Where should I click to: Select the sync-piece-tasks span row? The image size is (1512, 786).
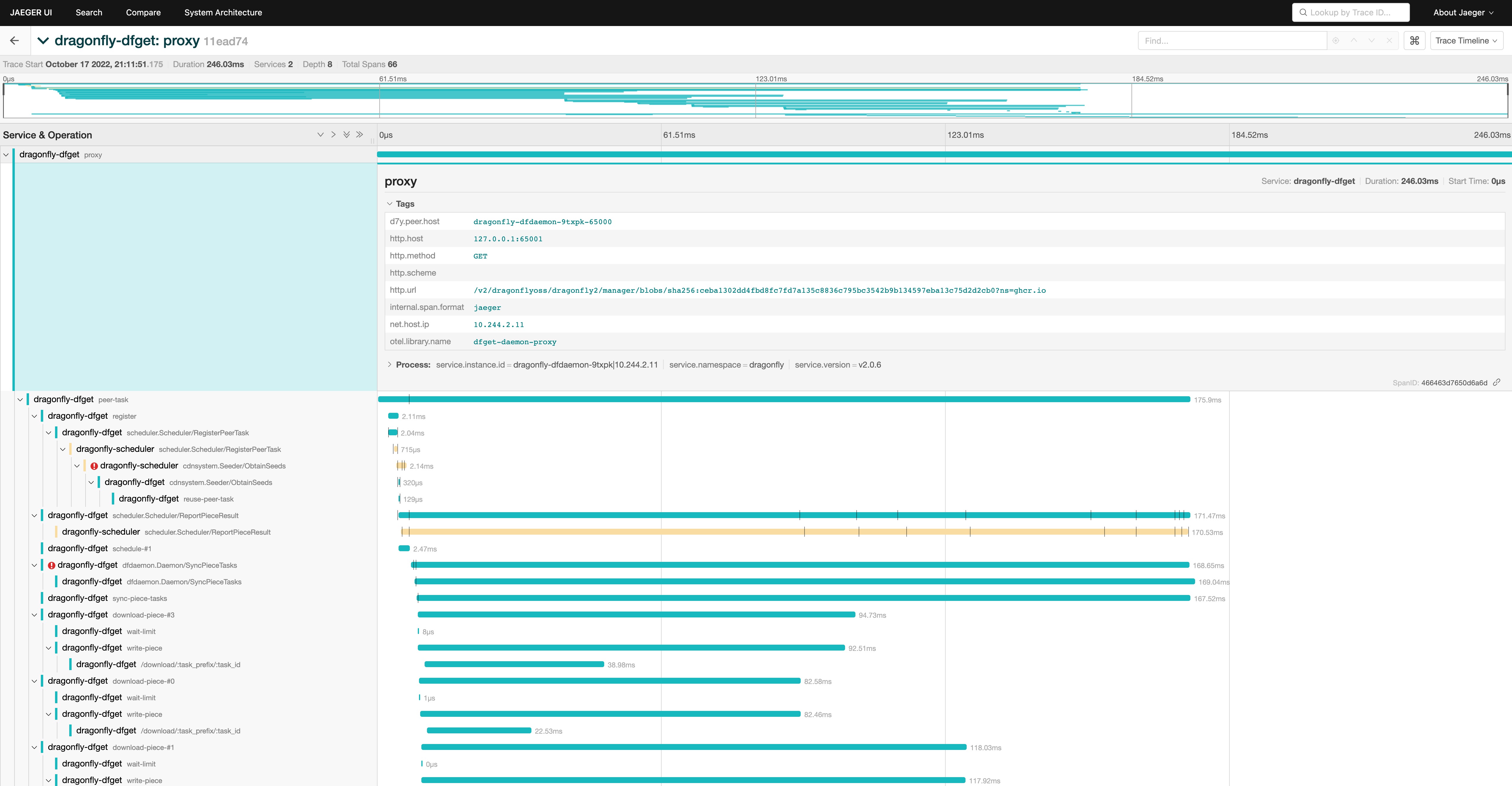tap(107, 598)
